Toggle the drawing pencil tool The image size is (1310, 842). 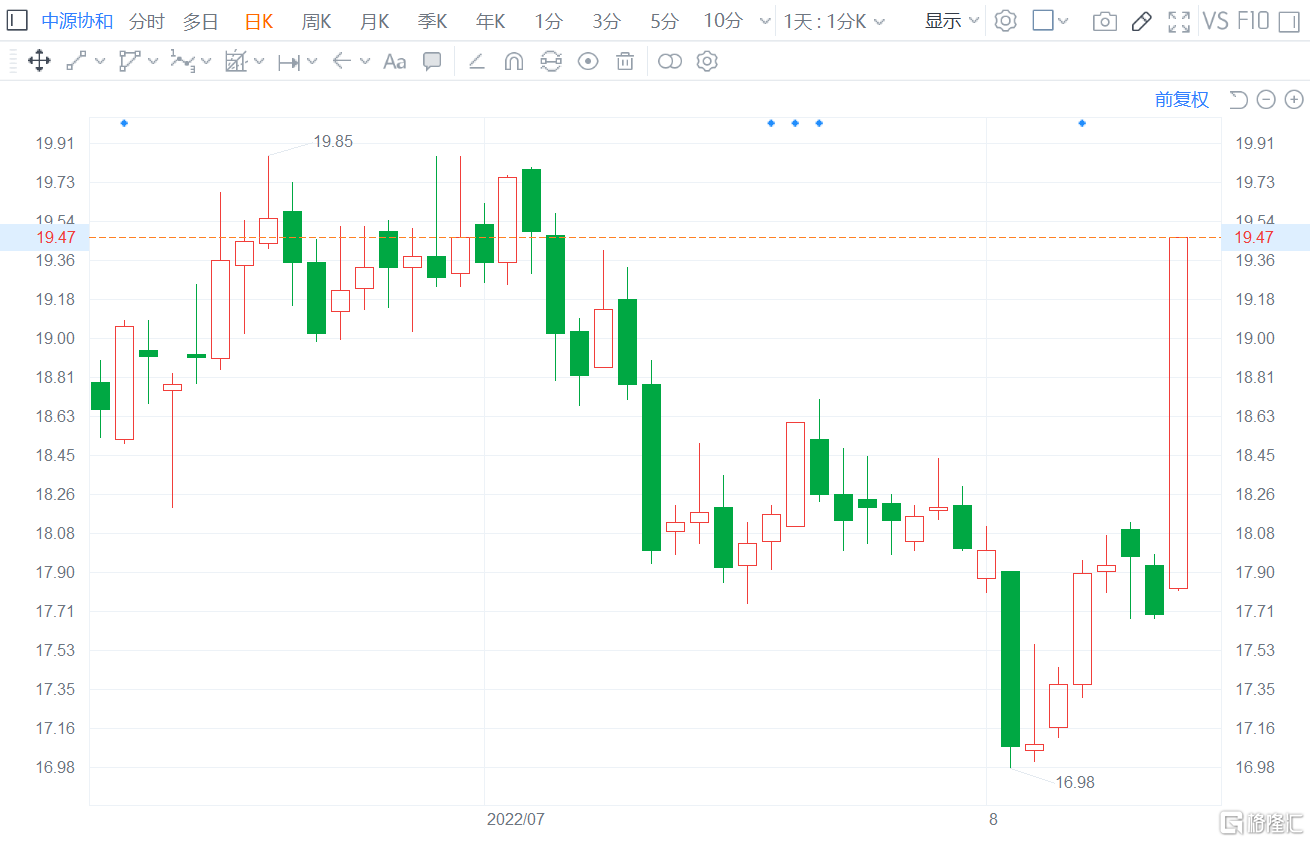(x=1141, y=21)
